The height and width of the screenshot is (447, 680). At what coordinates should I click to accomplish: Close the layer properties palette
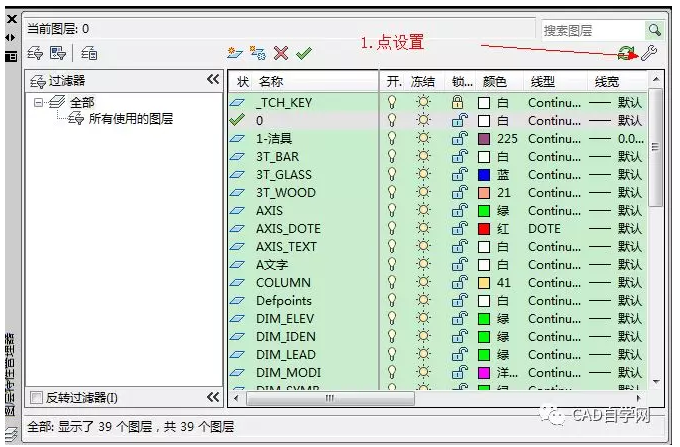(12, 19)
